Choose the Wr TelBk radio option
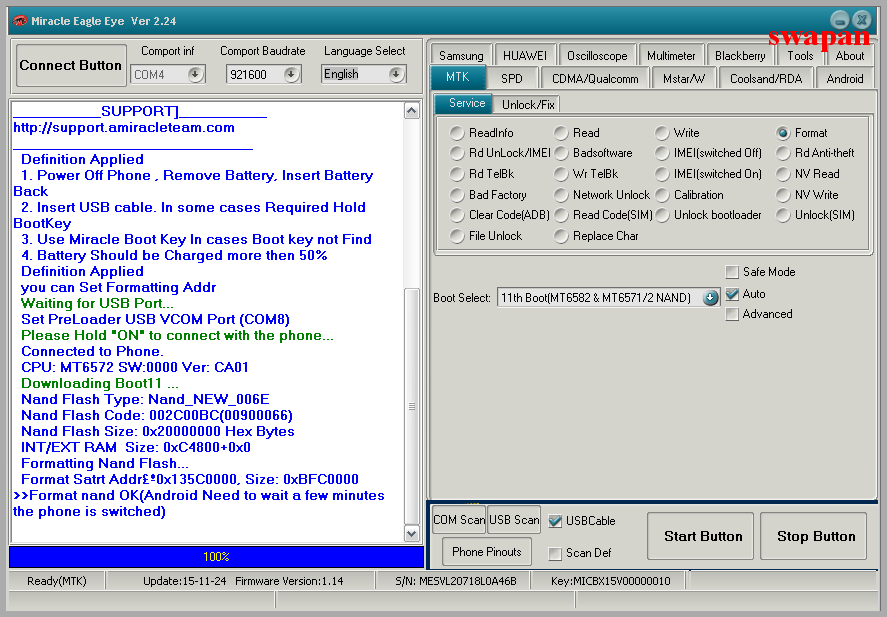The image size is (887, 617). [x=561, y=174]
